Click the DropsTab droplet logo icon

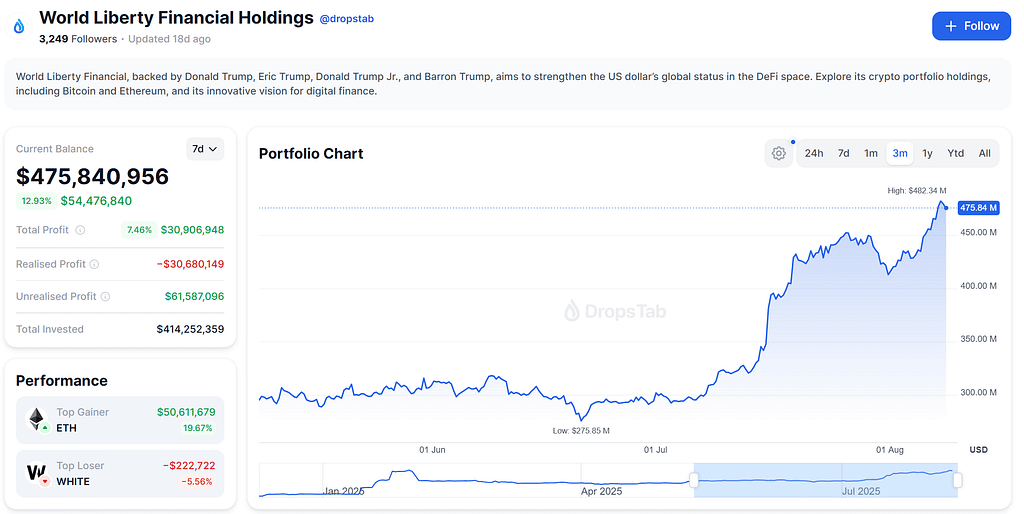[19, 27]
